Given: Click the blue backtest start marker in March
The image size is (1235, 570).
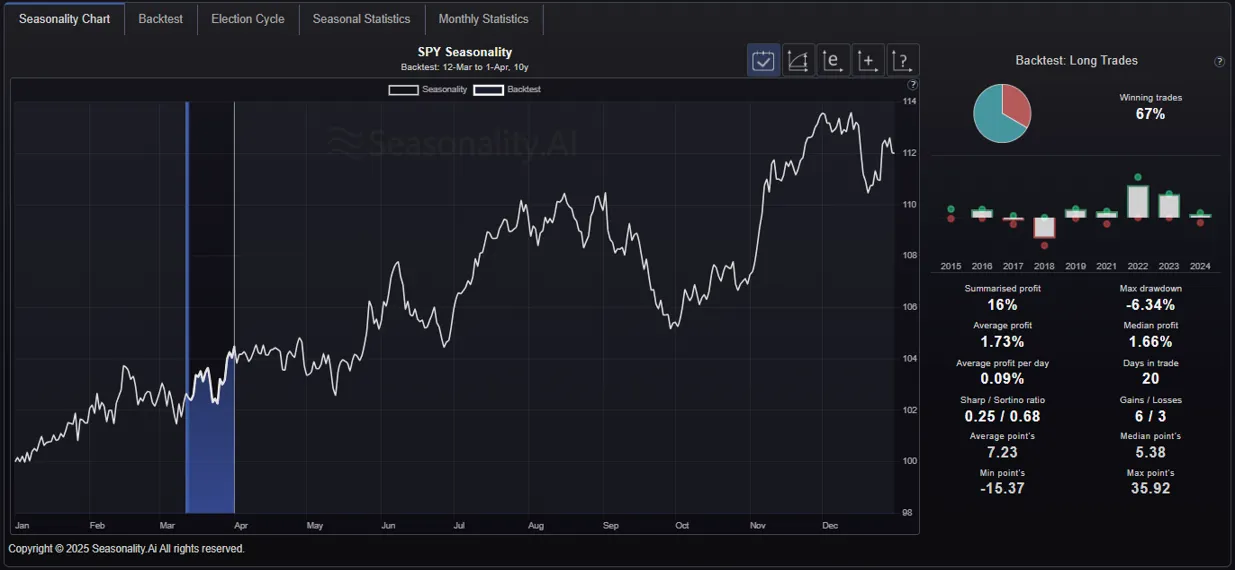Looking at the screenshot, I should coord(187,307).
